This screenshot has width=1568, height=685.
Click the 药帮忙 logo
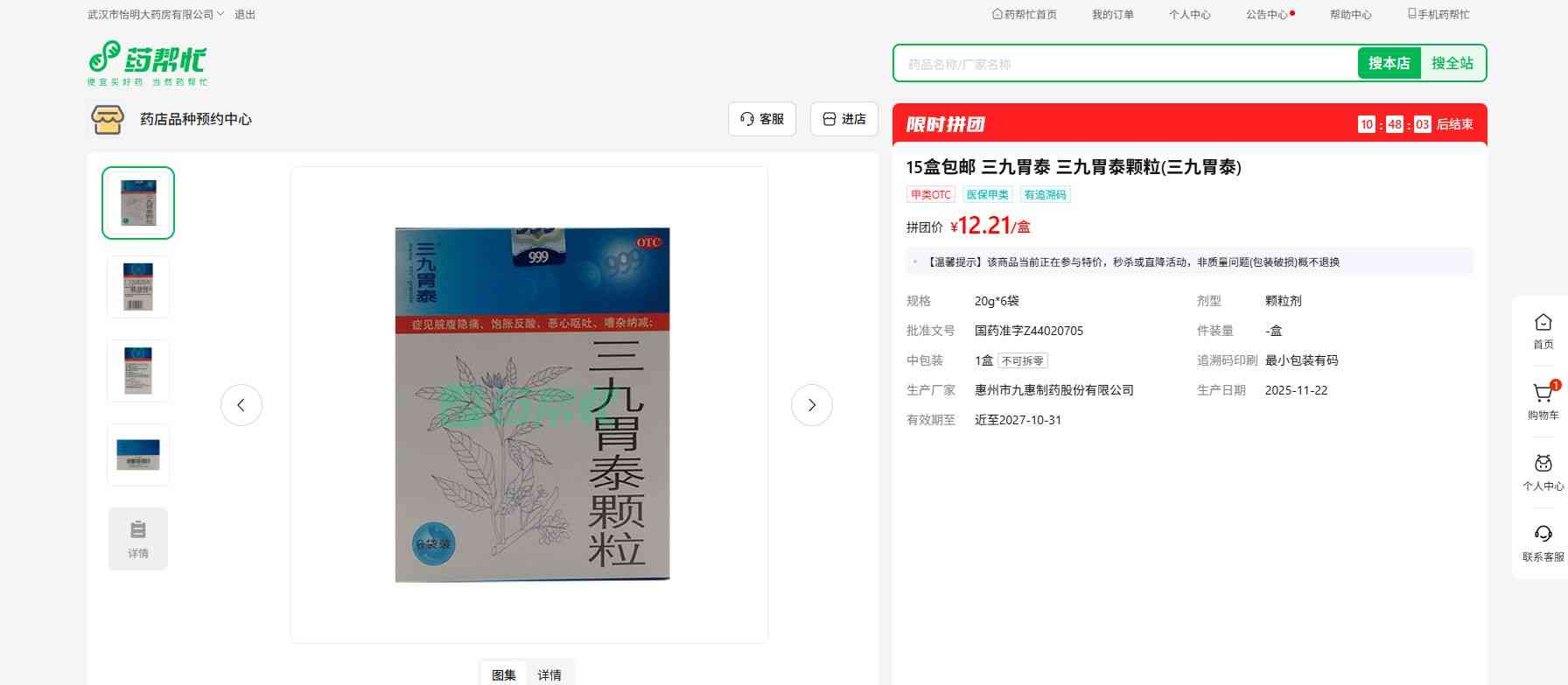click(147, 62)
